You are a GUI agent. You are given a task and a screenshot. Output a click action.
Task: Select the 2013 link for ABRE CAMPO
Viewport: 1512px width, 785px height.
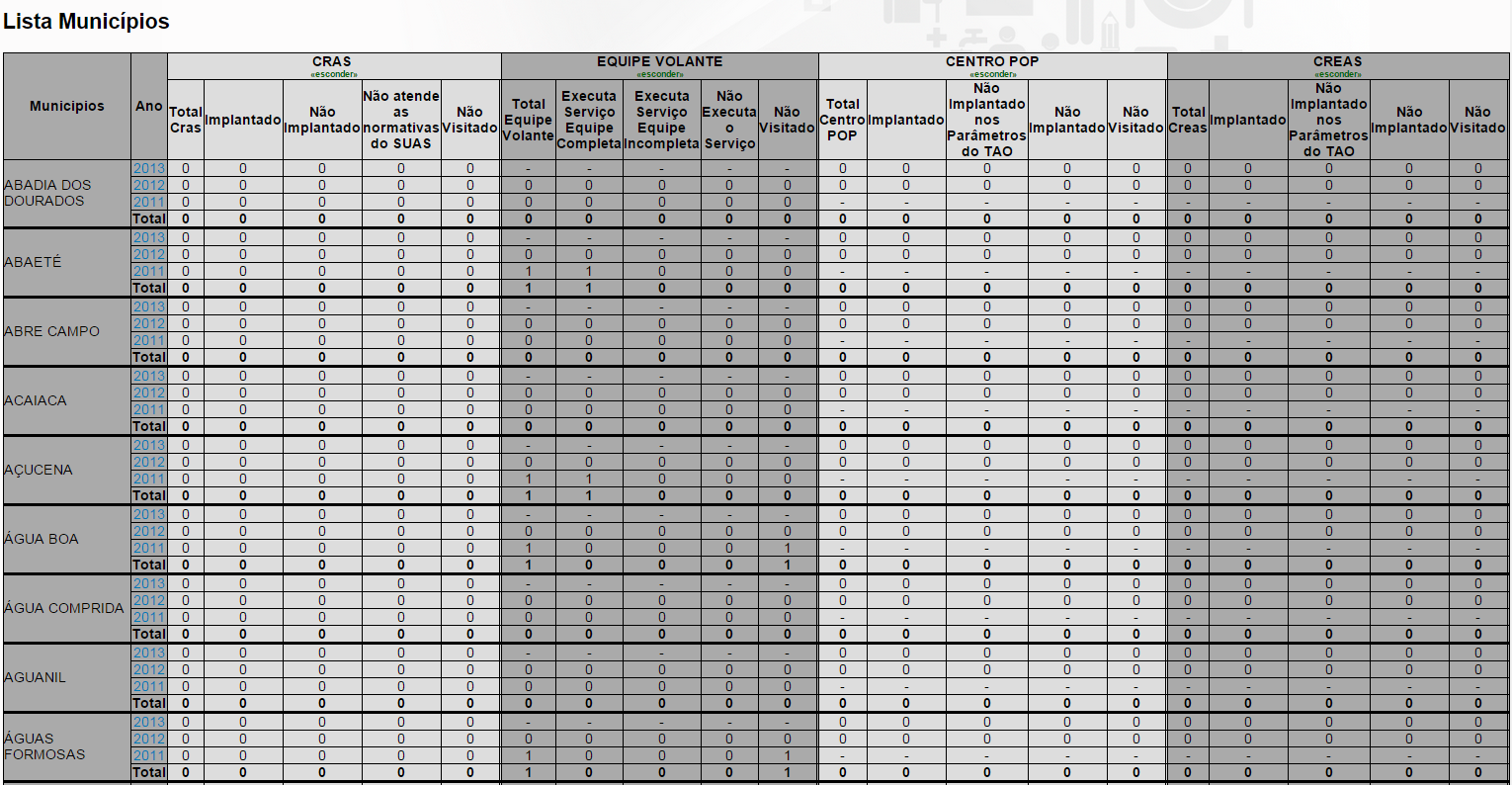point(149,307)
